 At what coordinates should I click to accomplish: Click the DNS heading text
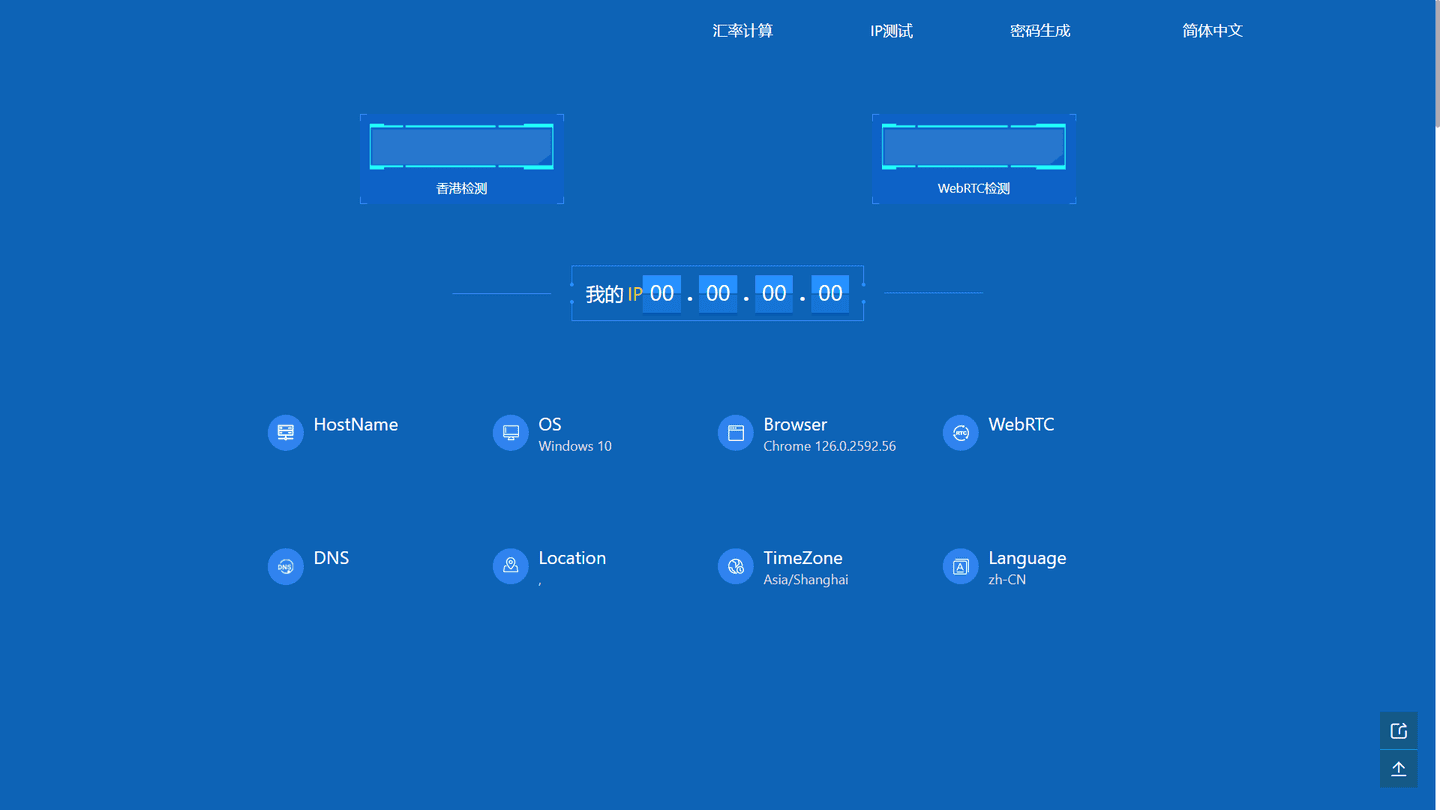click(x=331, y=558)
